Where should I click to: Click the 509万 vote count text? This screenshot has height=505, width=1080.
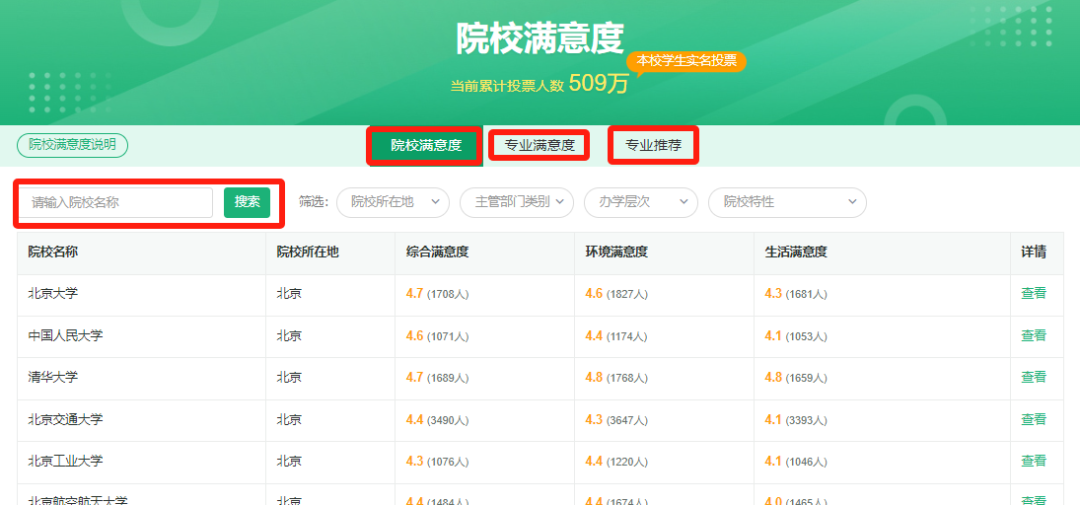(x=599, y=84)
